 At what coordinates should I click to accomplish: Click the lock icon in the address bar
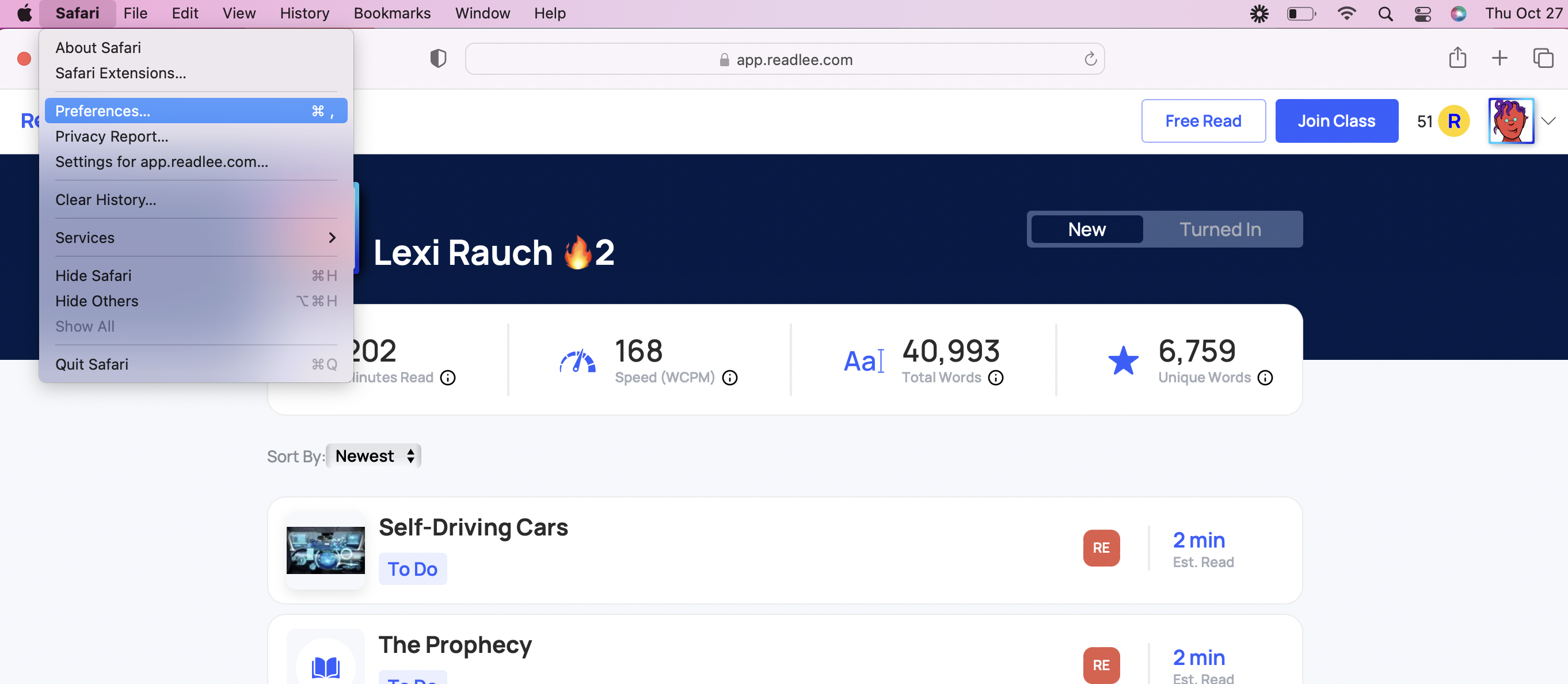pos(724,60)
